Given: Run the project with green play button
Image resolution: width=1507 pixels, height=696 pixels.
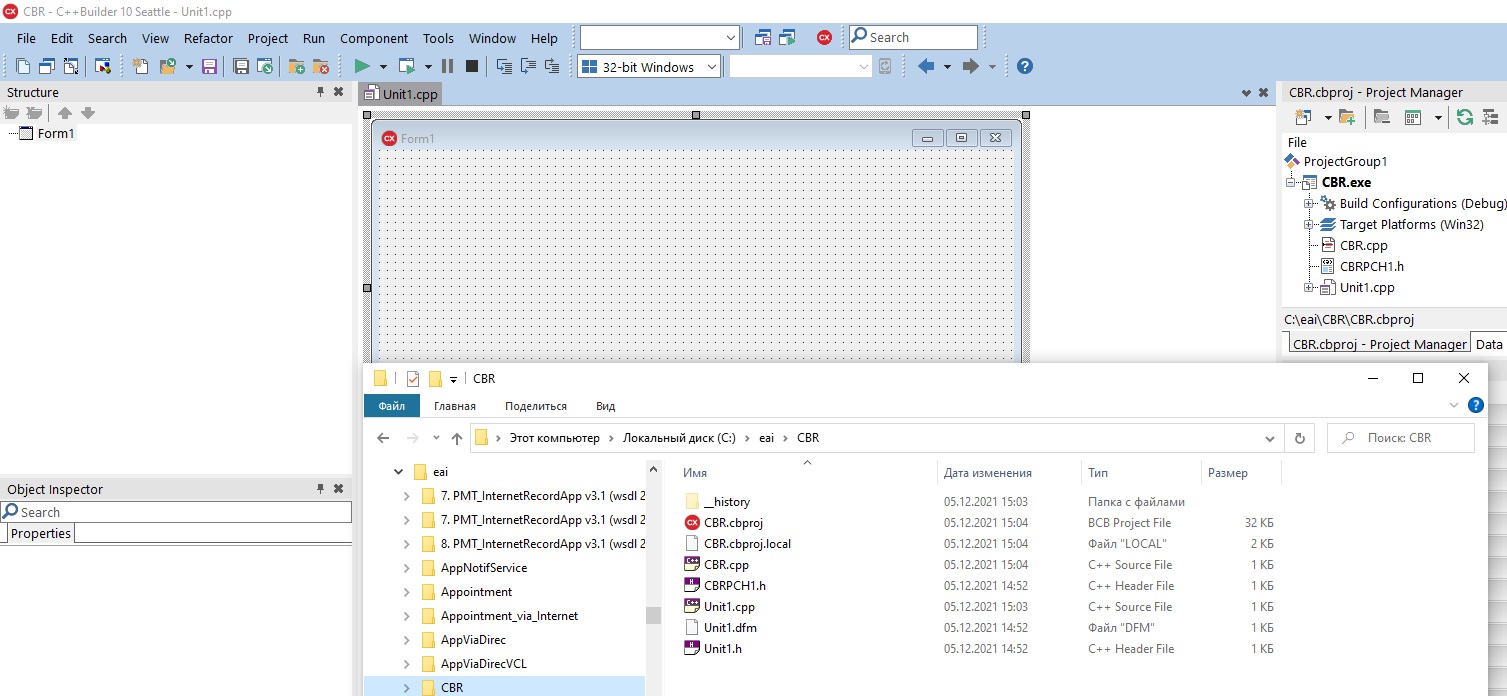Looking at the screenshot, I should [x=362, y=66].
